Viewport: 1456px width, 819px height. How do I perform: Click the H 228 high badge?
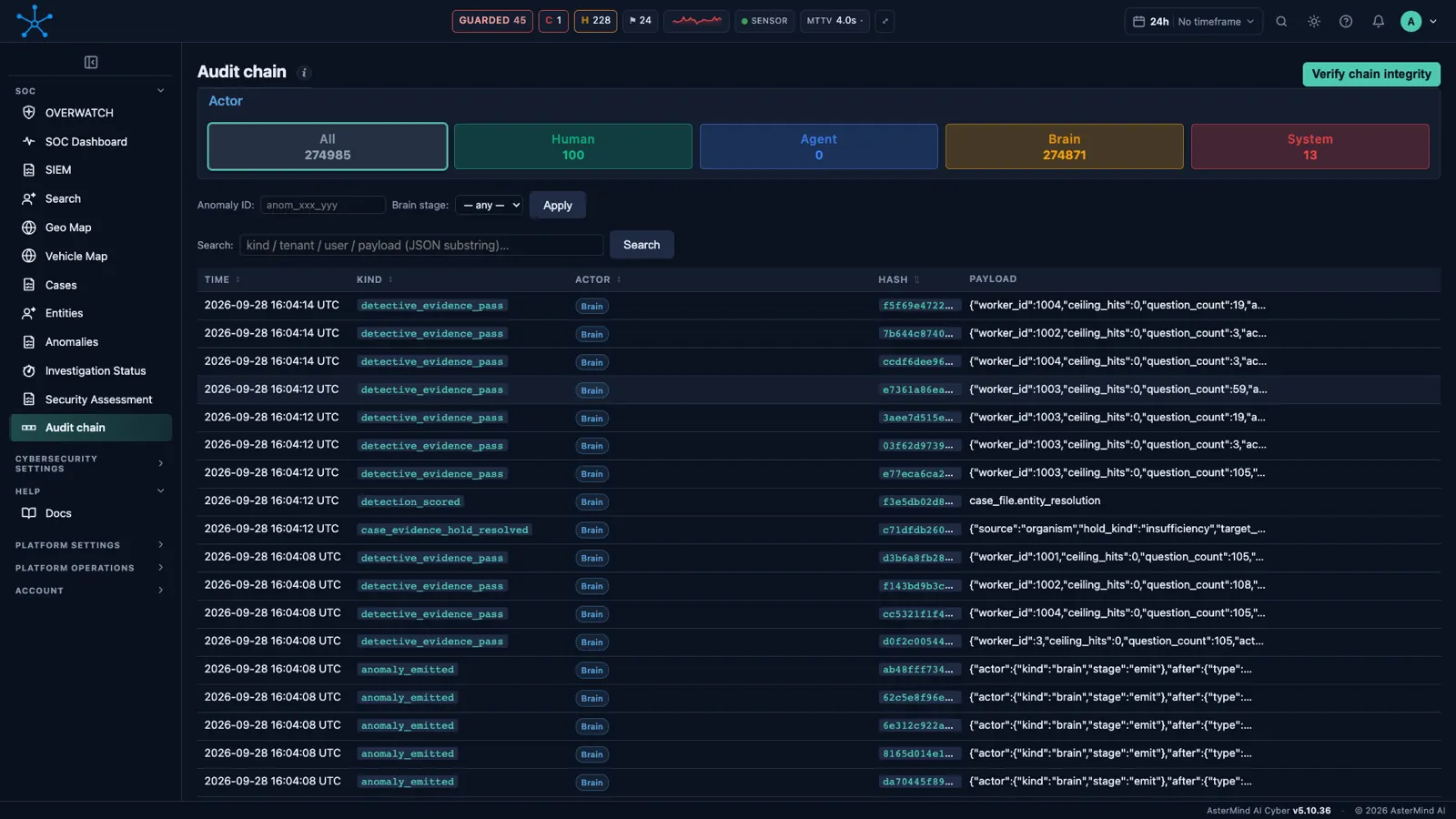pos(596,21)
